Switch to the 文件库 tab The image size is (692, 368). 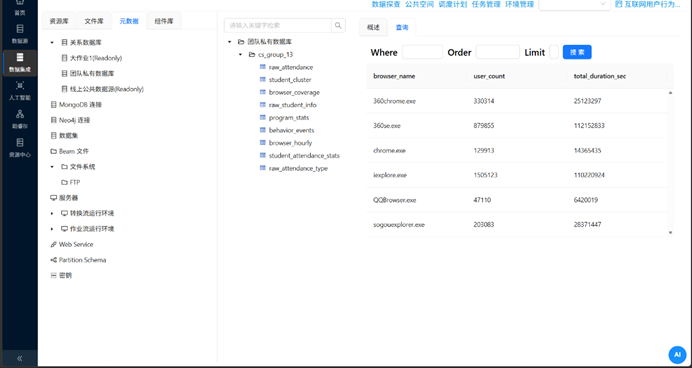pyautogui.click(x=94, y=21)
